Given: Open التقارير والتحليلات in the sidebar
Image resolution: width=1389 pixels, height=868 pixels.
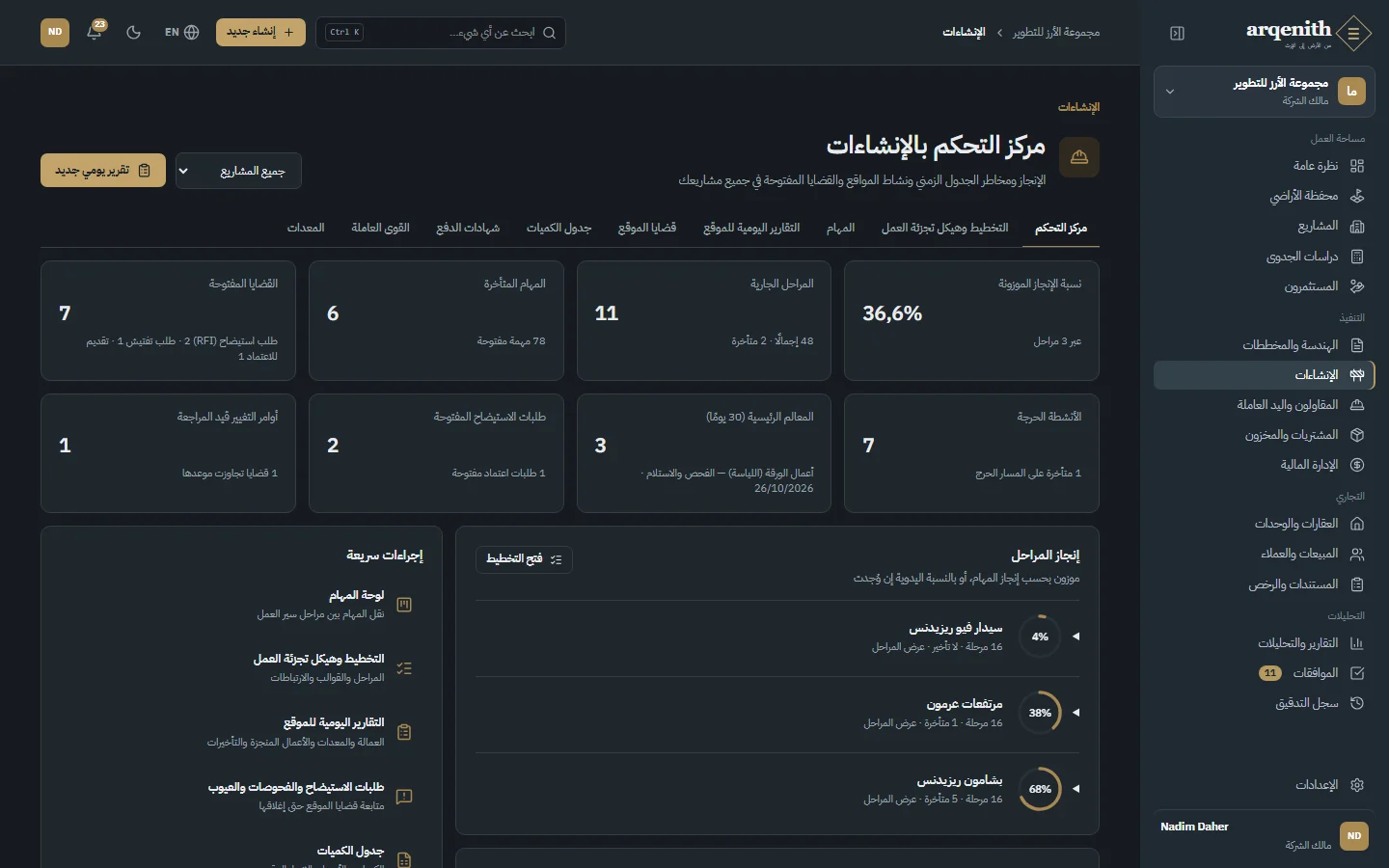Looking at the screenshot, I should click(1264, 643).
